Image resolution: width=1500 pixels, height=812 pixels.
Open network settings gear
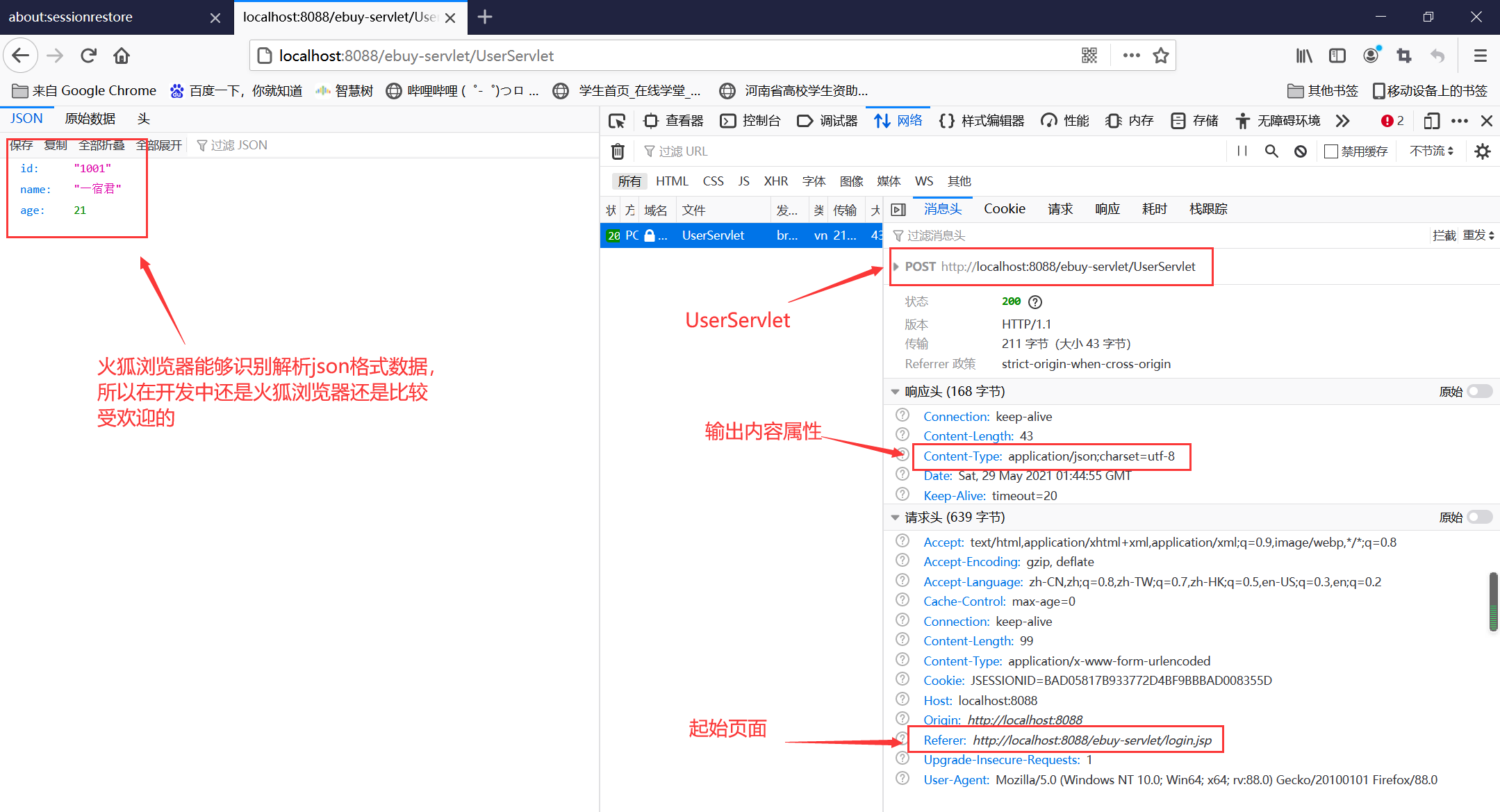point(1483,151)
